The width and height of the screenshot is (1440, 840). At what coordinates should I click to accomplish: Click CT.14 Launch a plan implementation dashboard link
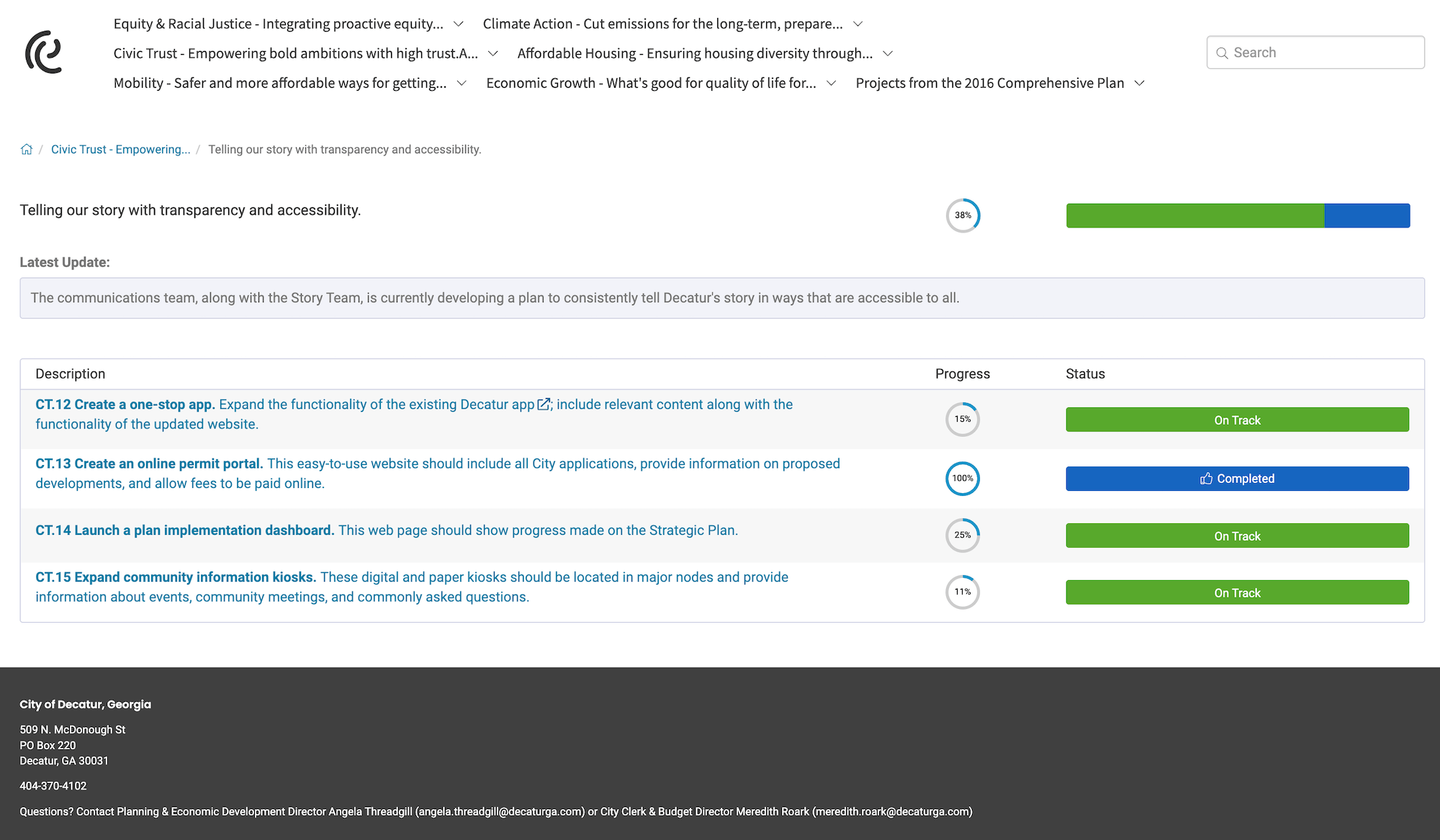[x=184, y=530]
